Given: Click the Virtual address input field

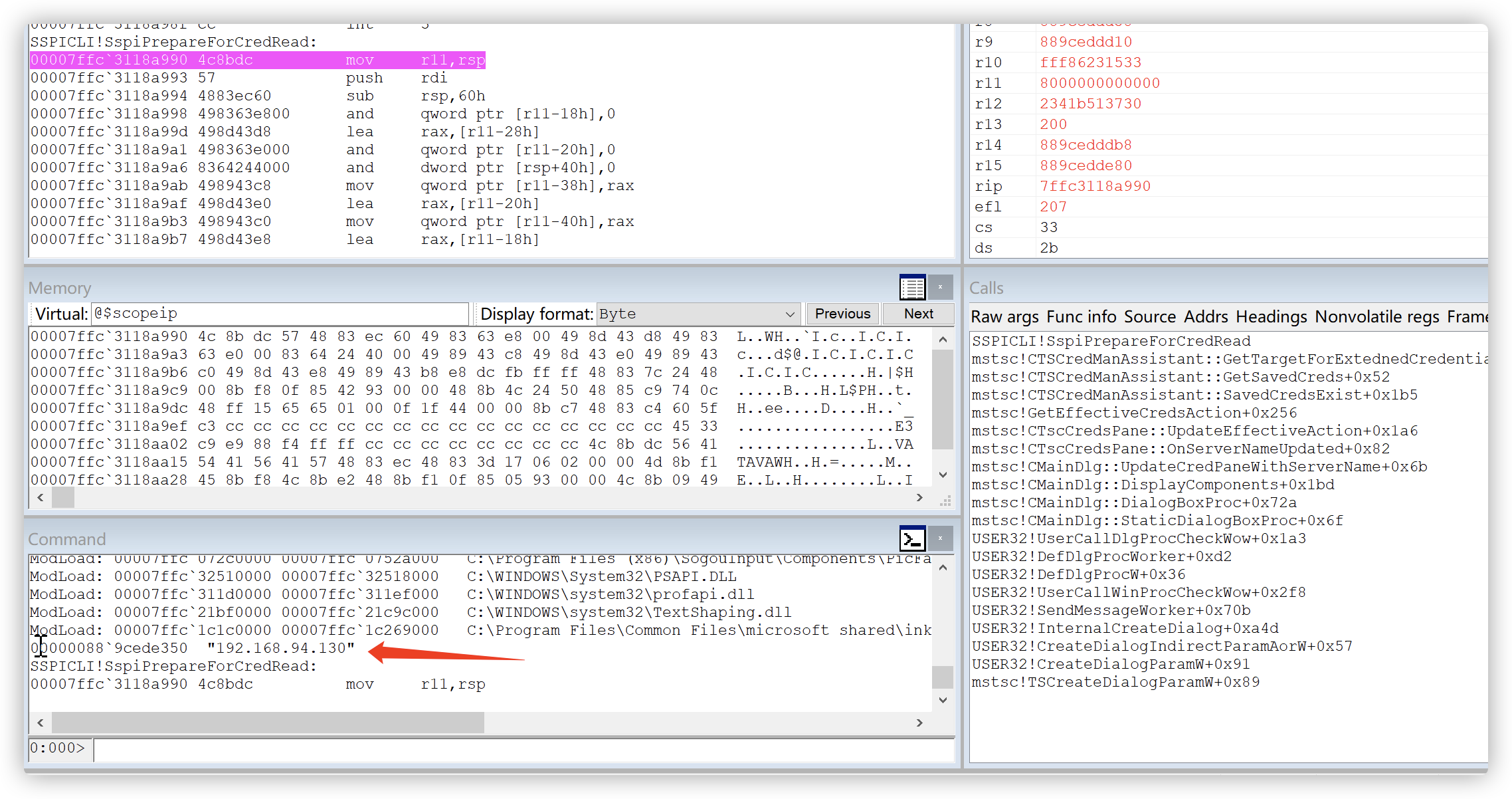Looking at the screenshot, I should 279,314.
